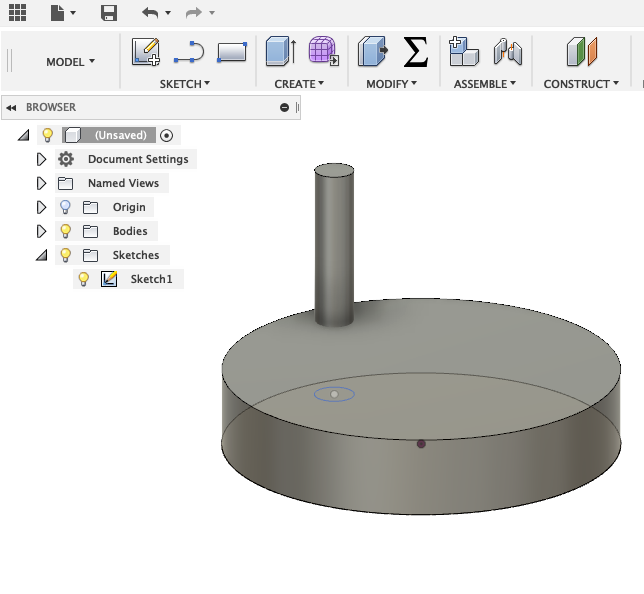
Task: Click the Named Views folder icon
Action: click(x=65, y=183)
